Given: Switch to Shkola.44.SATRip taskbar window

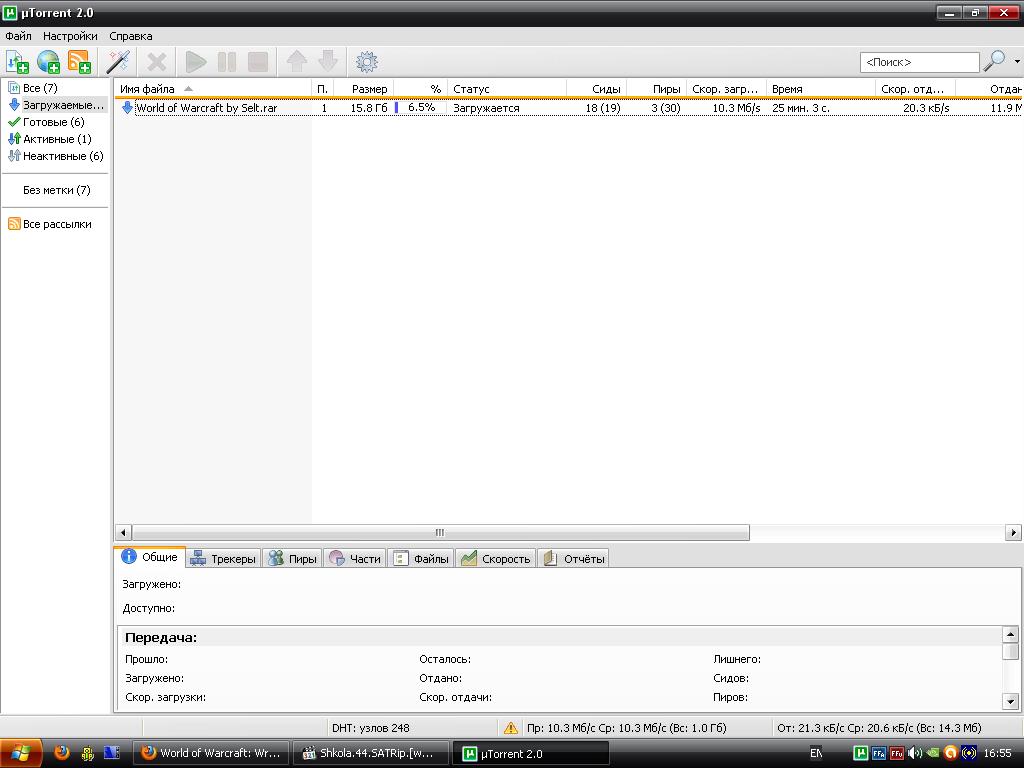Looking at the screenshot, I should [370, 753].
